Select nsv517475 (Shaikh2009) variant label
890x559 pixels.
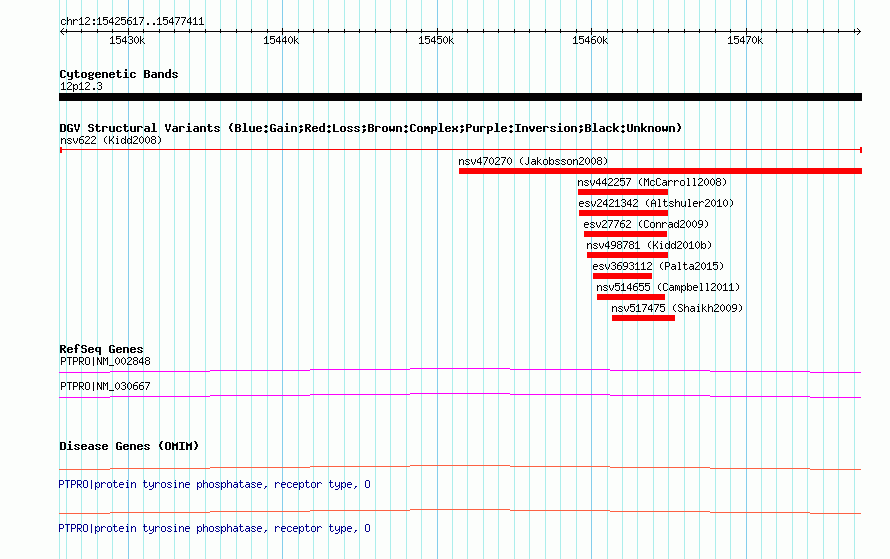click(x=677, y=308)
